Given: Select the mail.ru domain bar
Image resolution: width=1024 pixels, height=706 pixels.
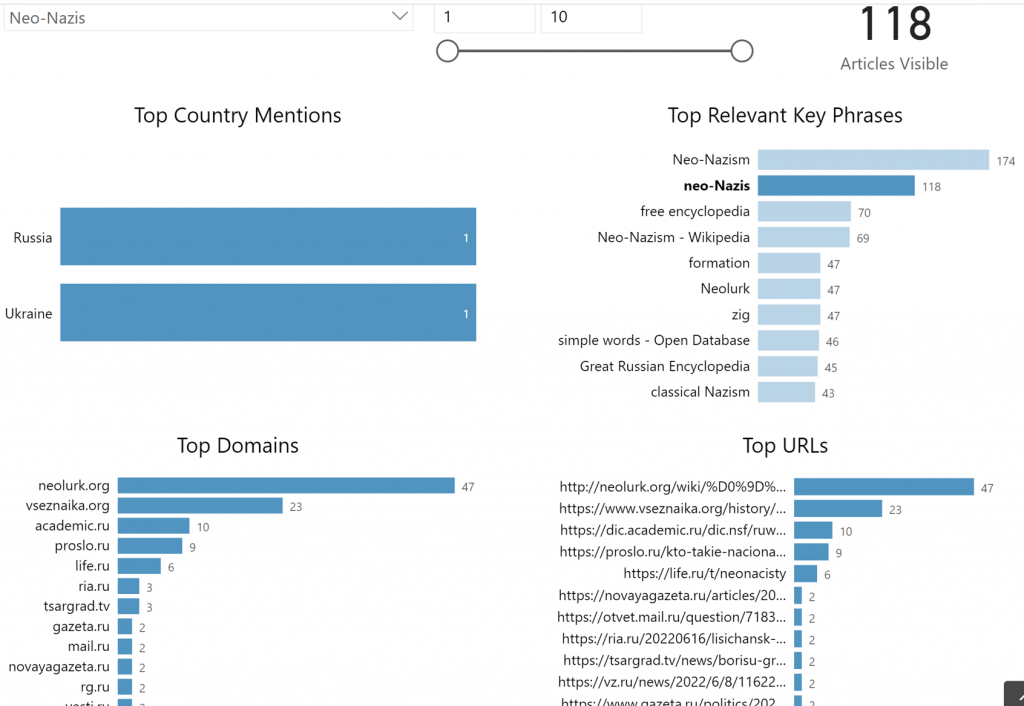Looking at the screenshot, I should (125, 647).
